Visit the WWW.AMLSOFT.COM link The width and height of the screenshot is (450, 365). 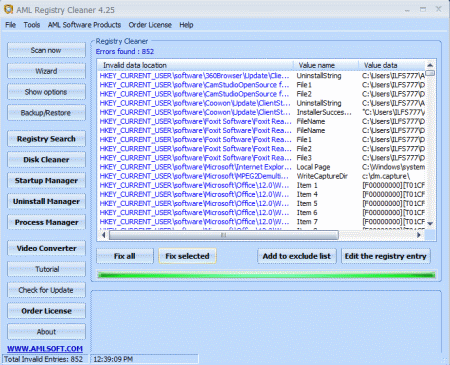click(45, 349)
